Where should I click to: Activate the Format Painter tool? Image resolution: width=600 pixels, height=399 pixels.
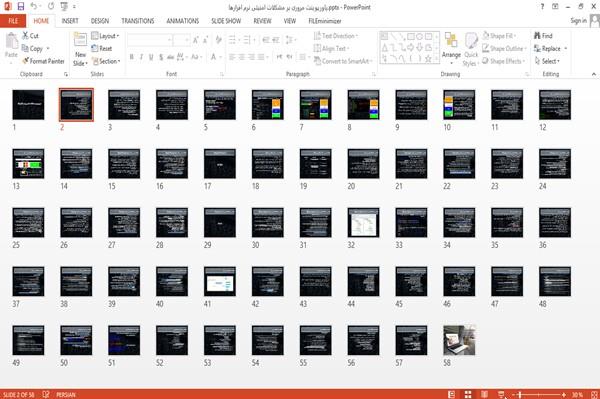coord(43,61)
